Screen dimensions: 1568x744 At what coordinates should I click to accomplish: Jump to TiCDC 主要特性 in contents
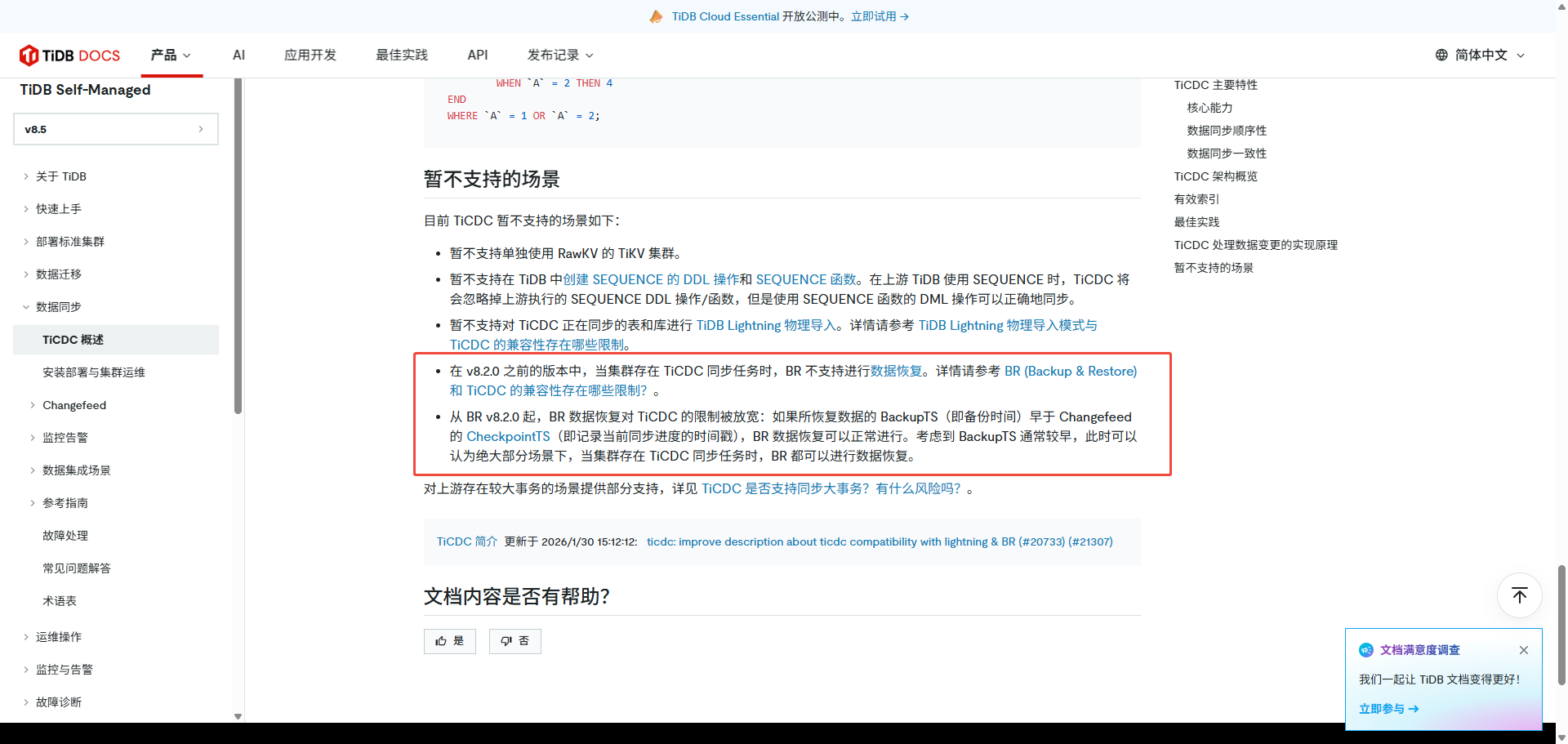point(1215,85)
